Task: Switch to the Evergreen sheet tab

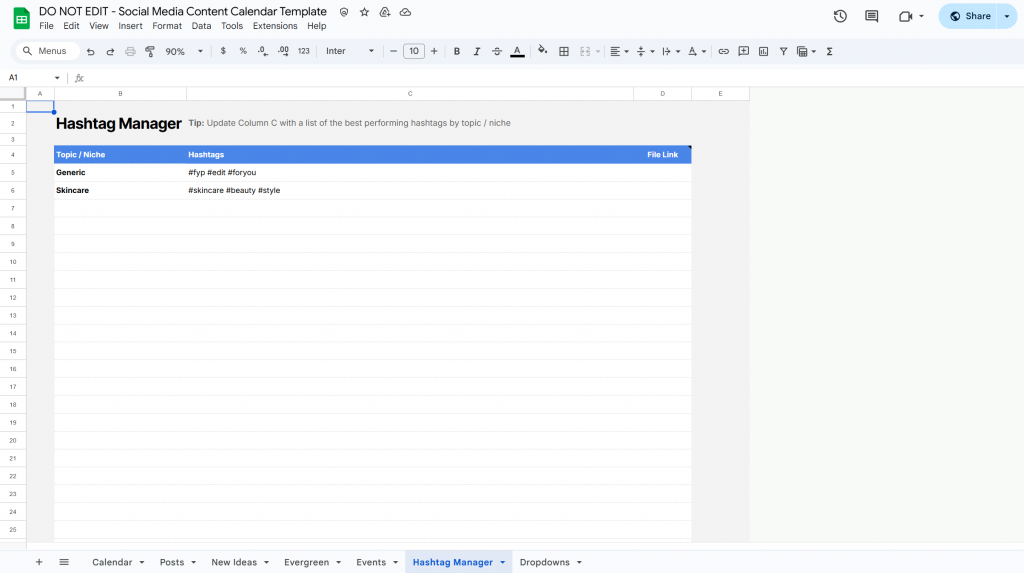Action: coord(306,562)
